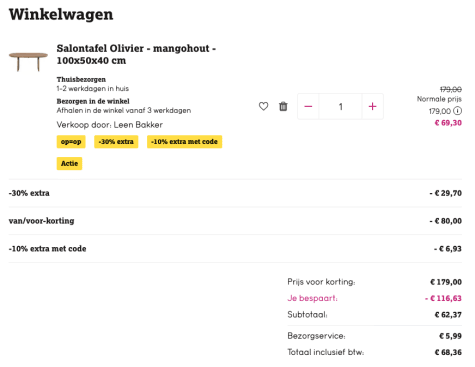Open the Salontafel Olivier mangohout product title
The height and width of the screenshot is (367, 475).
(136, 54)
